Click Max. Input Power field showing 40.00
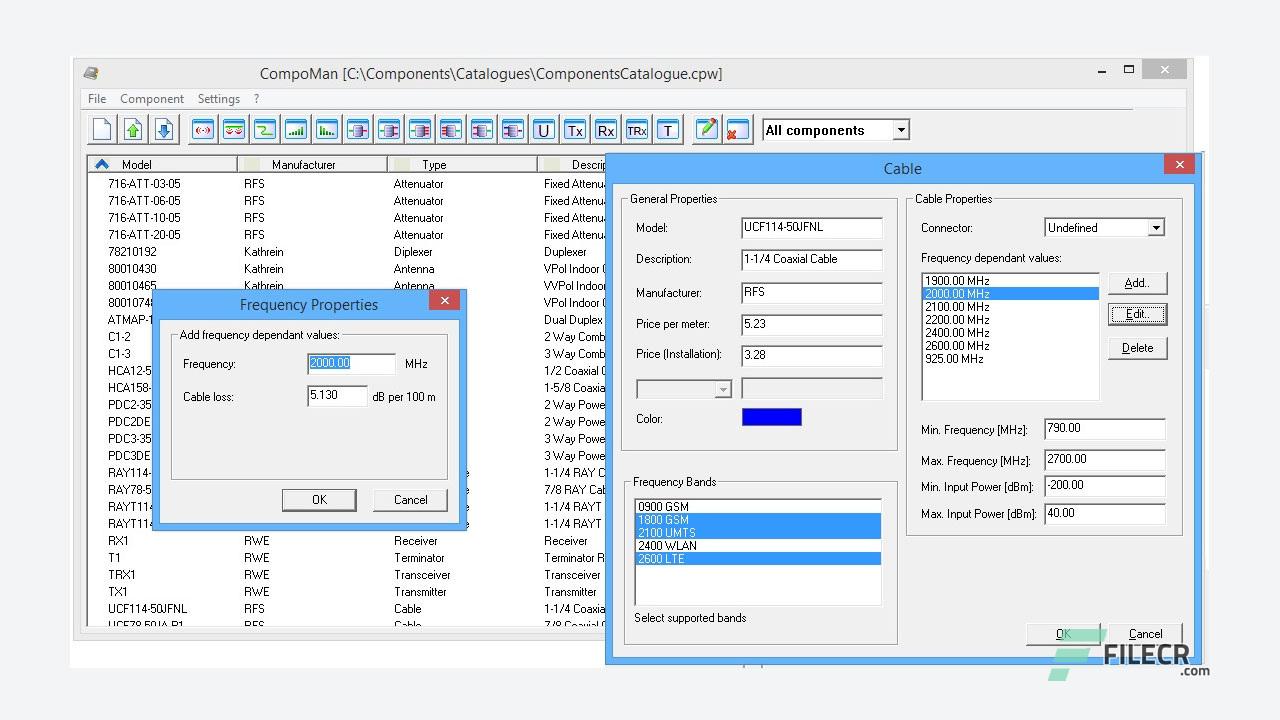 click(1105, 514)
